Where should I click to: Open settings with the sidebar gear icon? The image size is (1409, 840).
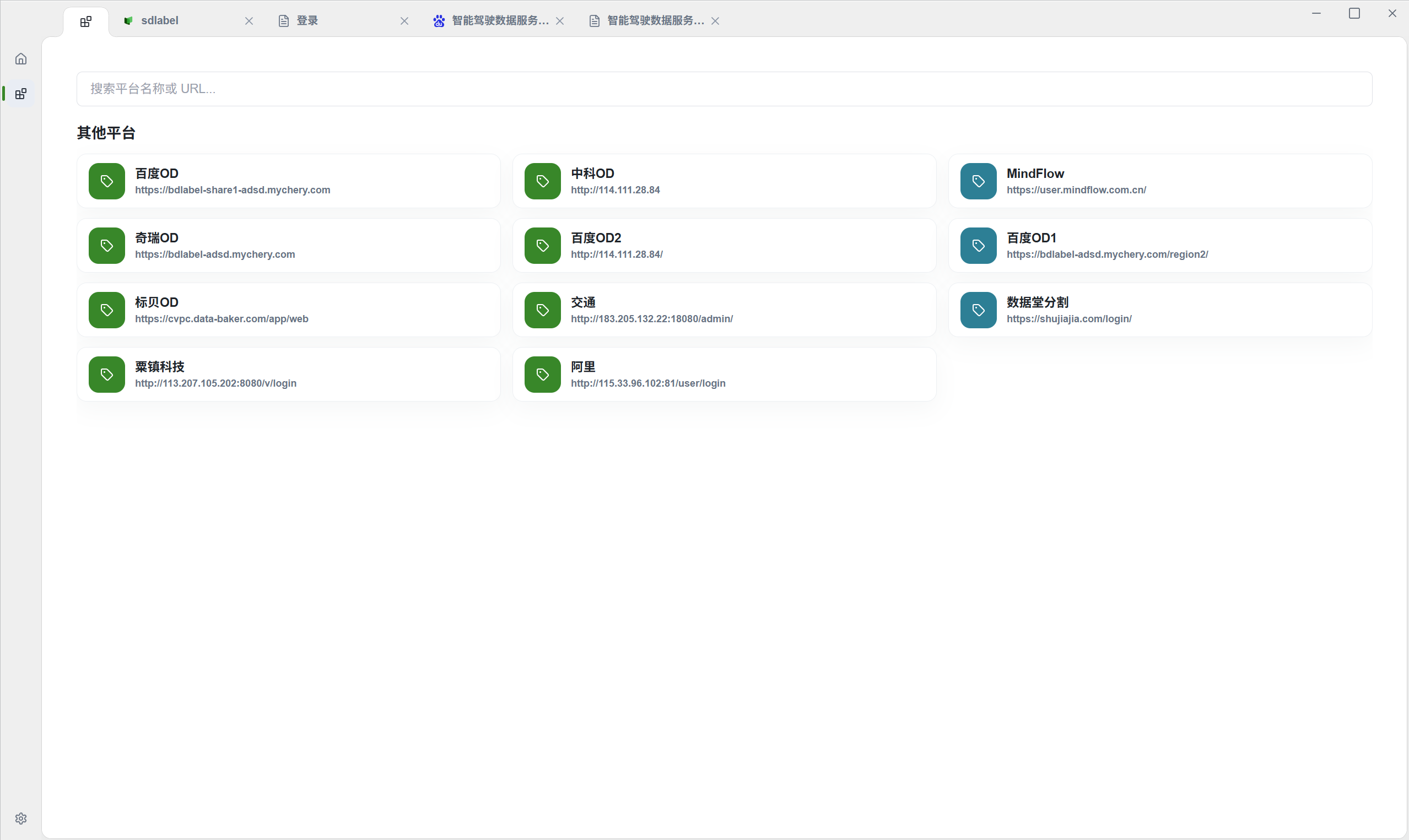tap(21, 819)
